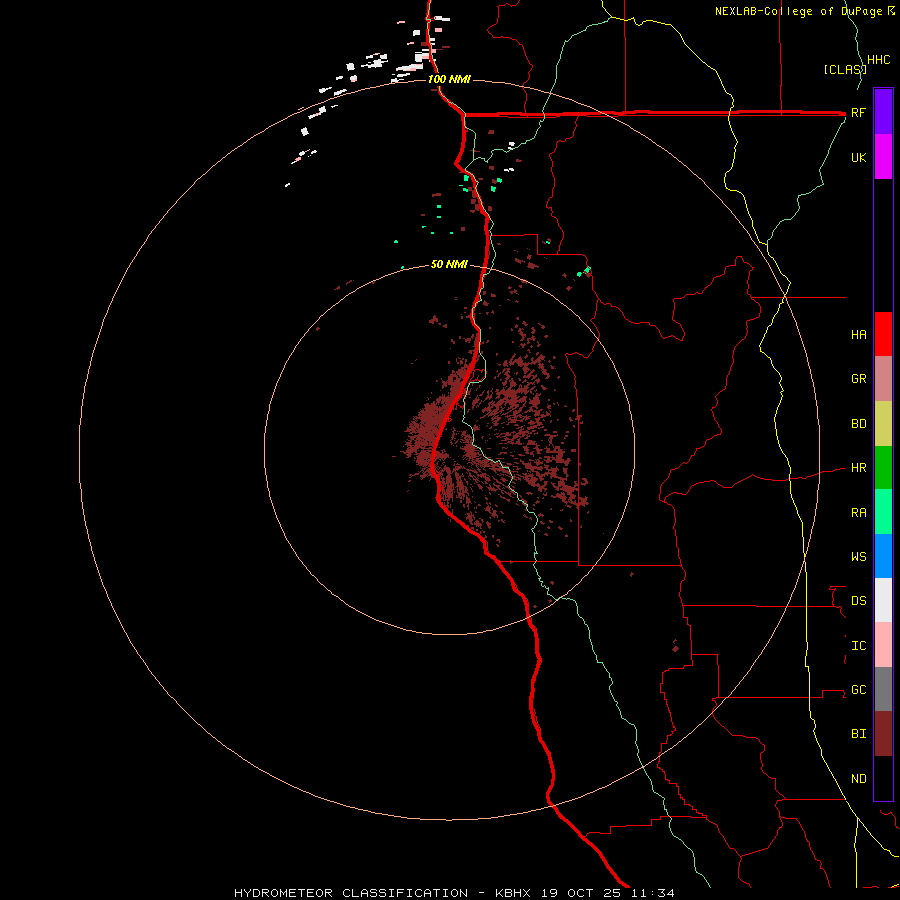The height and width of the screenshot is (900, 900).
Task: Click the 'KBHX' radar site identifier
Action: click(513, 893)
